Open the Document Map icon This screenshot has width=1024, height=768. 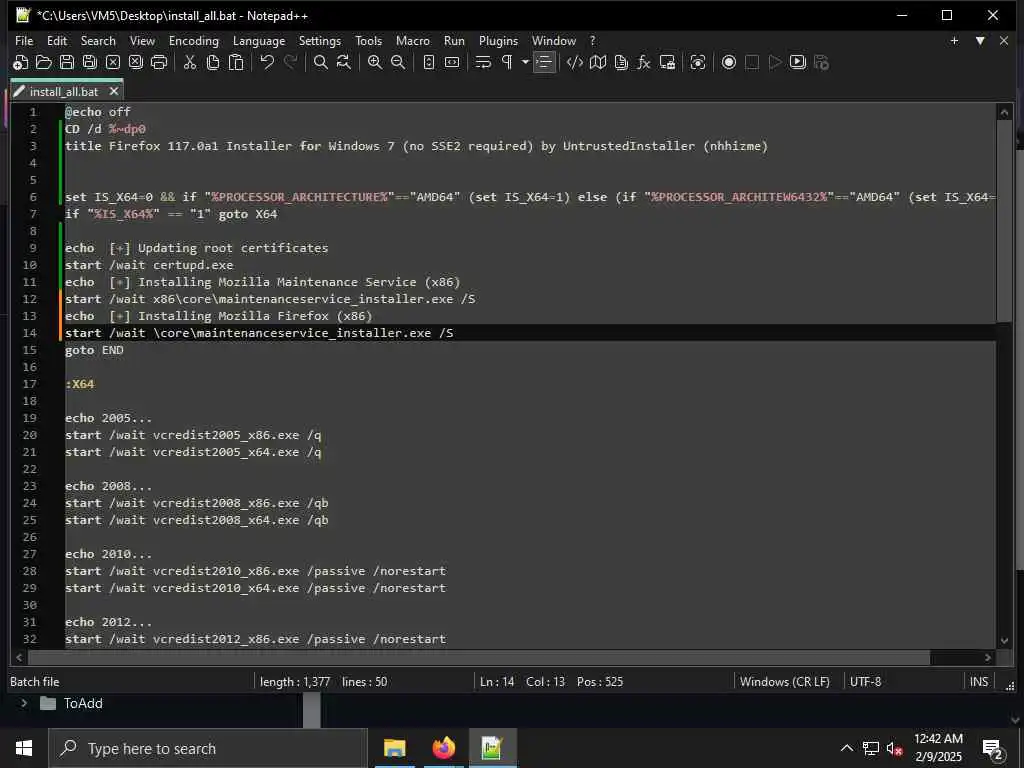click(x=598, y=63)
